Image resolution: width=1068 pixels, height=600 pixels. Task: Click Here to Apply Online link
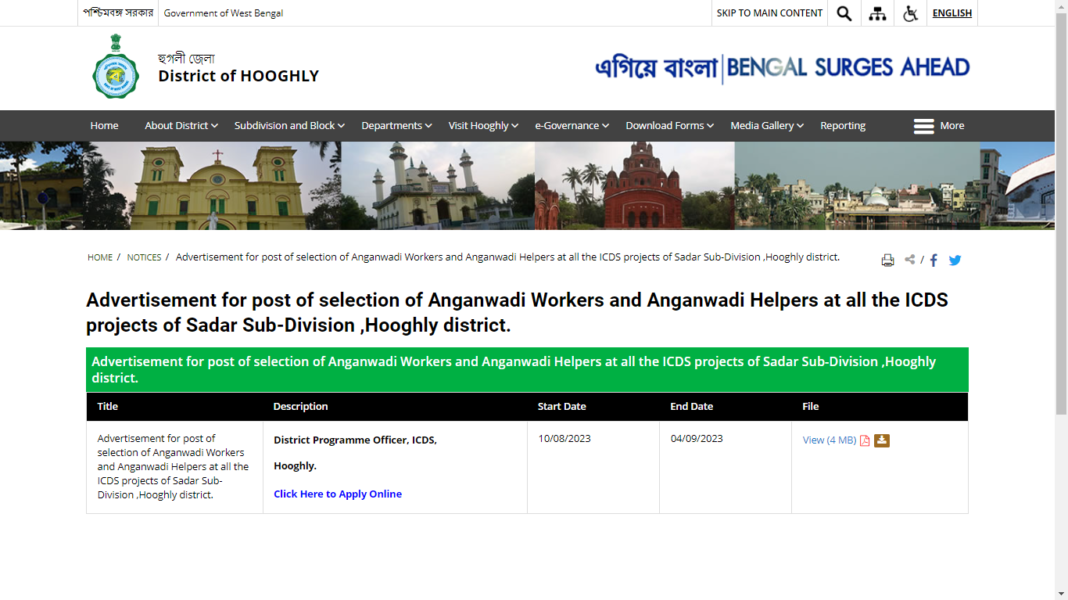tap(337, 493)
